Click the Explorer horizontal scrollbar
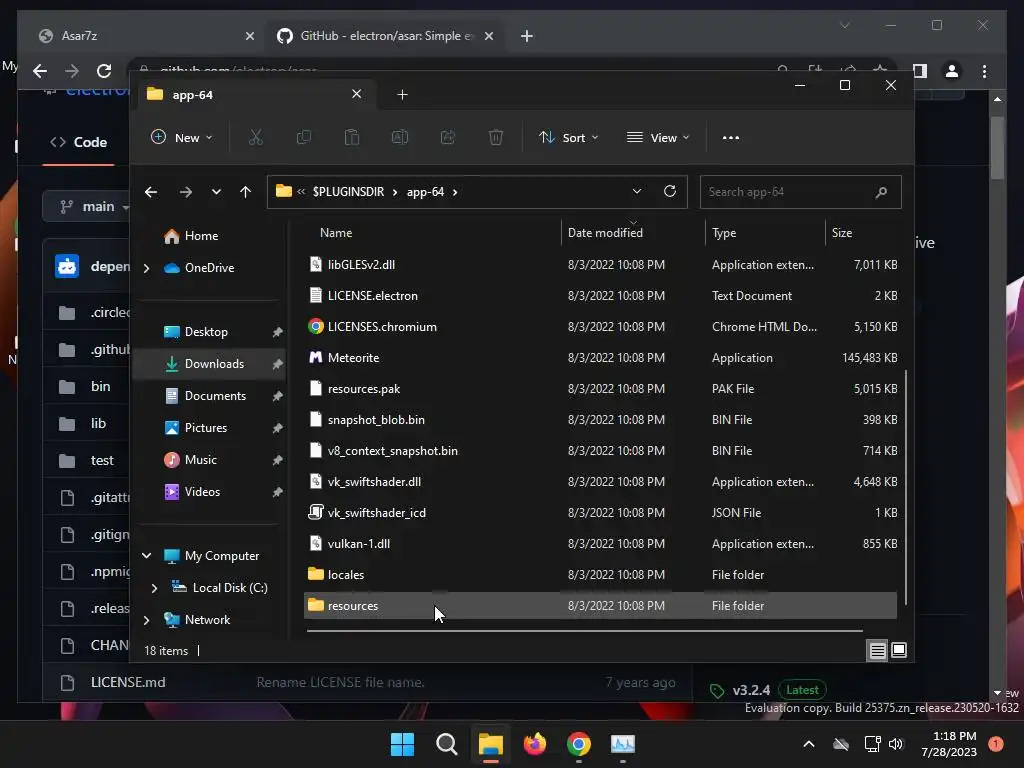This screenshot has width=1024, height=768. (x=584, y=631)
